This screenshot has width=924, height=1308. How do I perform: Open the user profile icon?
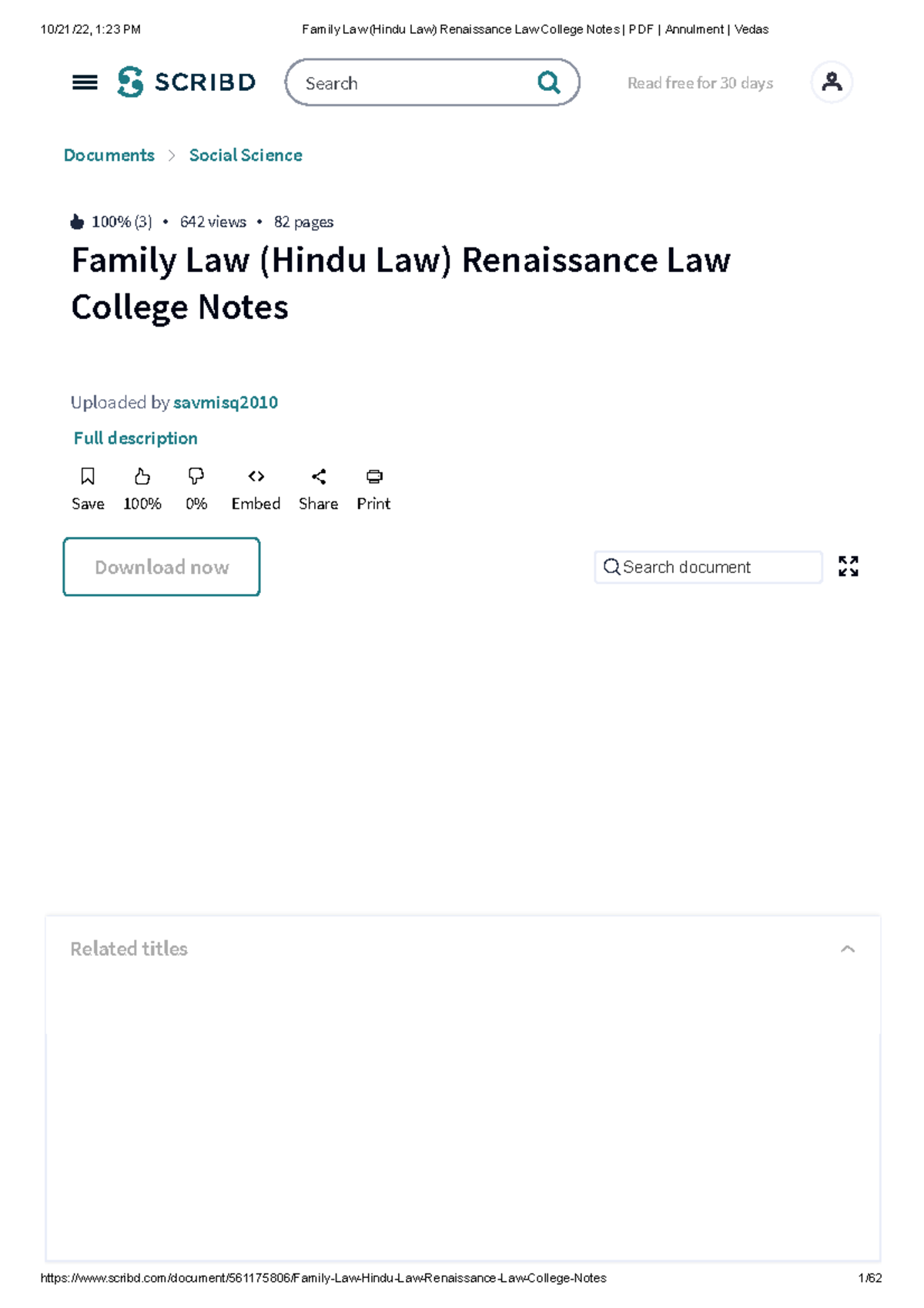pyautogui.click(x=832, y=82)
